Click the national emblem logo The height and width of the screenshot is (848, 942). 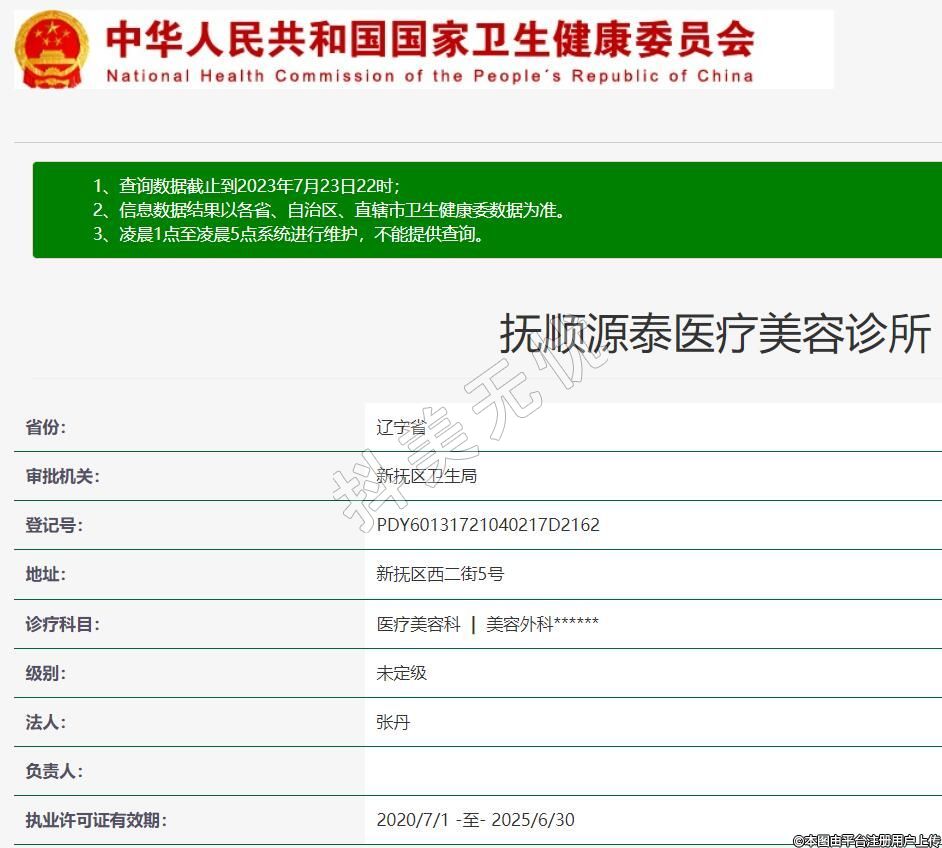52,49
